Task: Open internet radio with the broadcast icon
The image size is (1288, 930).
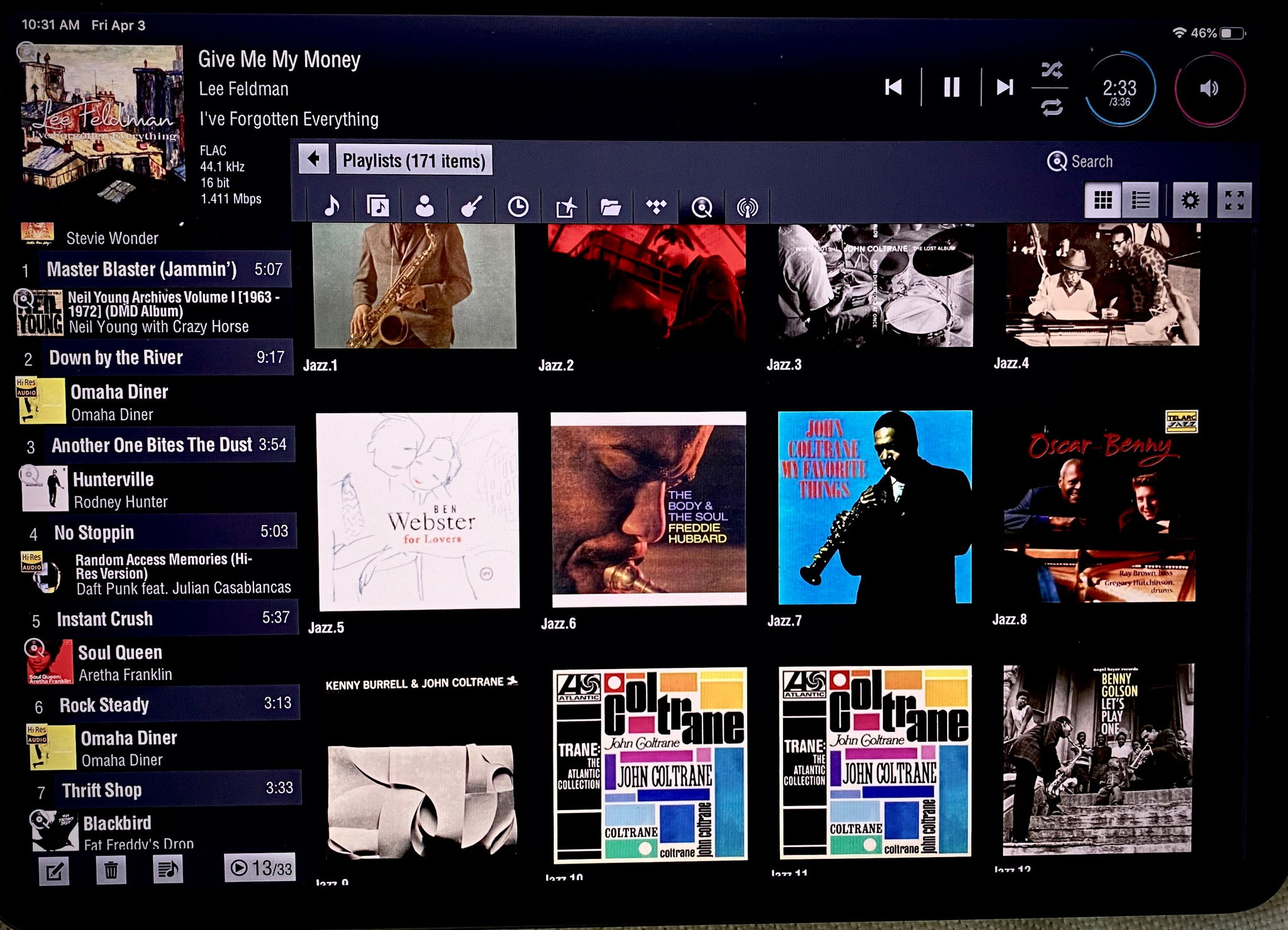Action: point(747,207)
